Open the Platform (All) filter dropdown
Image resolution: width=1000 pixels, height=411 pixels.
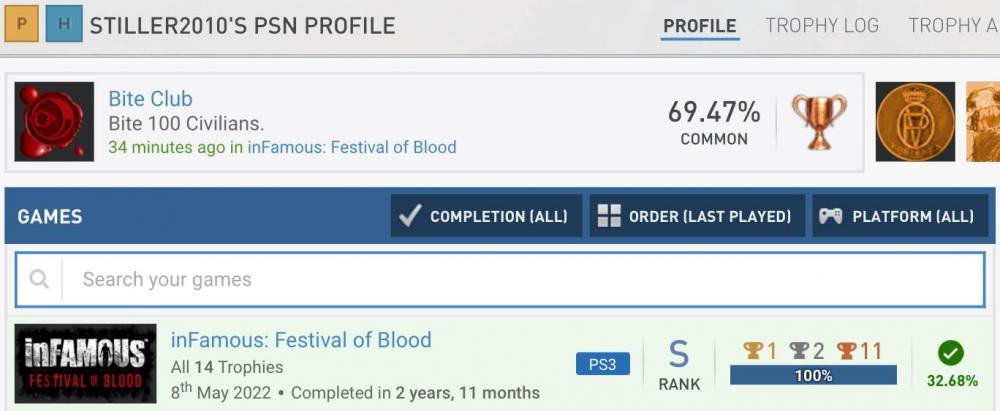(896, 216)
